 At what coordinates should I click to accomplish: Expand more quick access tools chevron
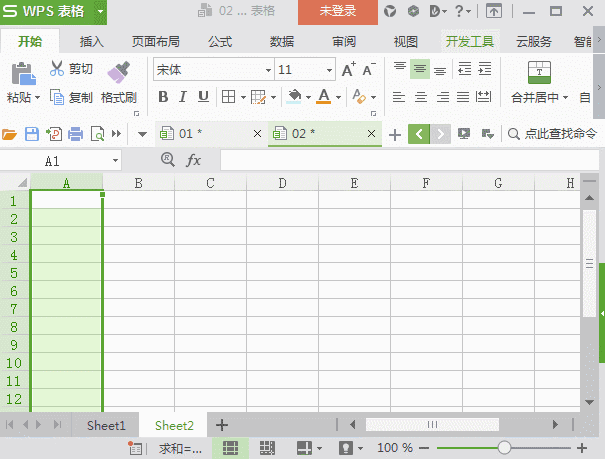pos(116,134)
